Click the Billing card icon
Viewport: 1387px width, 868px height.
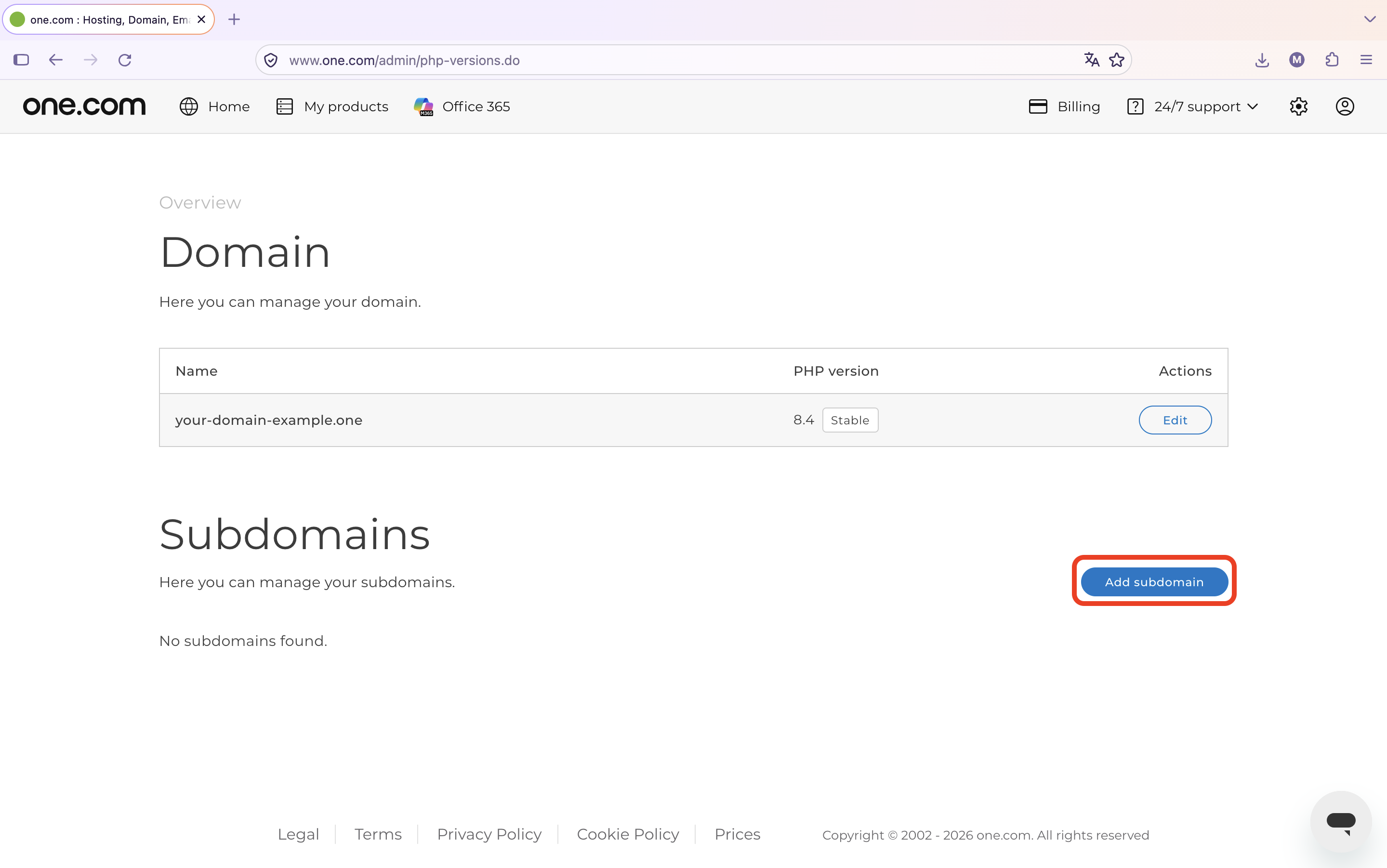coord(1038,106)
